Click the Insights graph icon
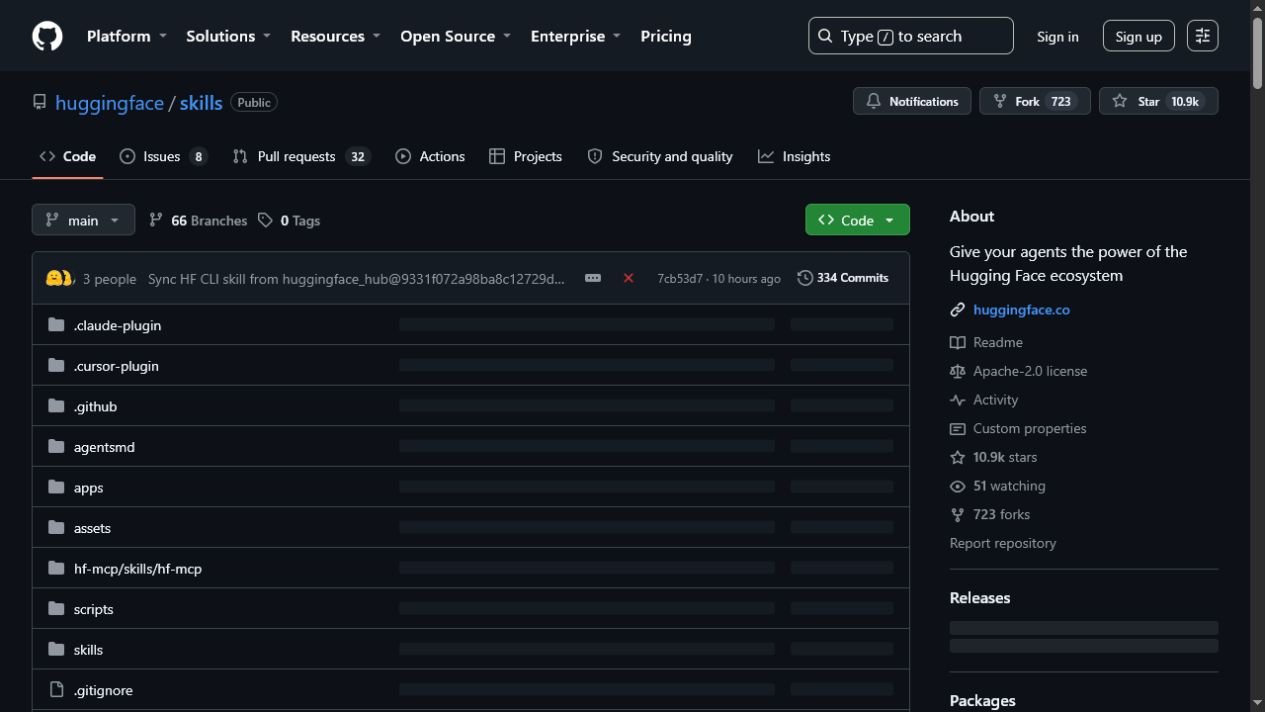The width and height of the screenshot is (1265, 712). click(x=766, y=156)
